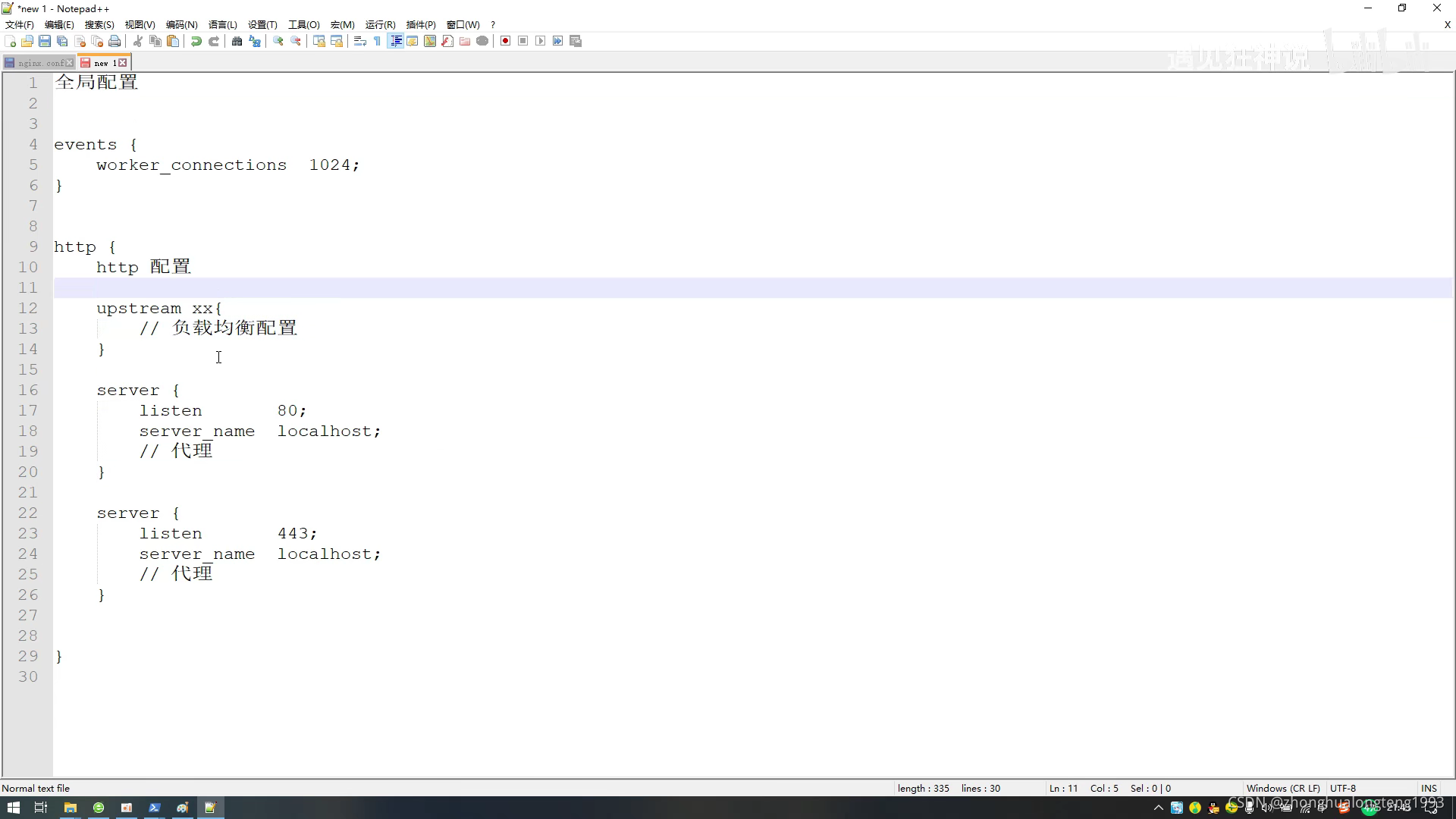The width and height of the screenshot is (1456, 819).
Task: Start macro recording with the red record icon
Action: pos(505,41)
